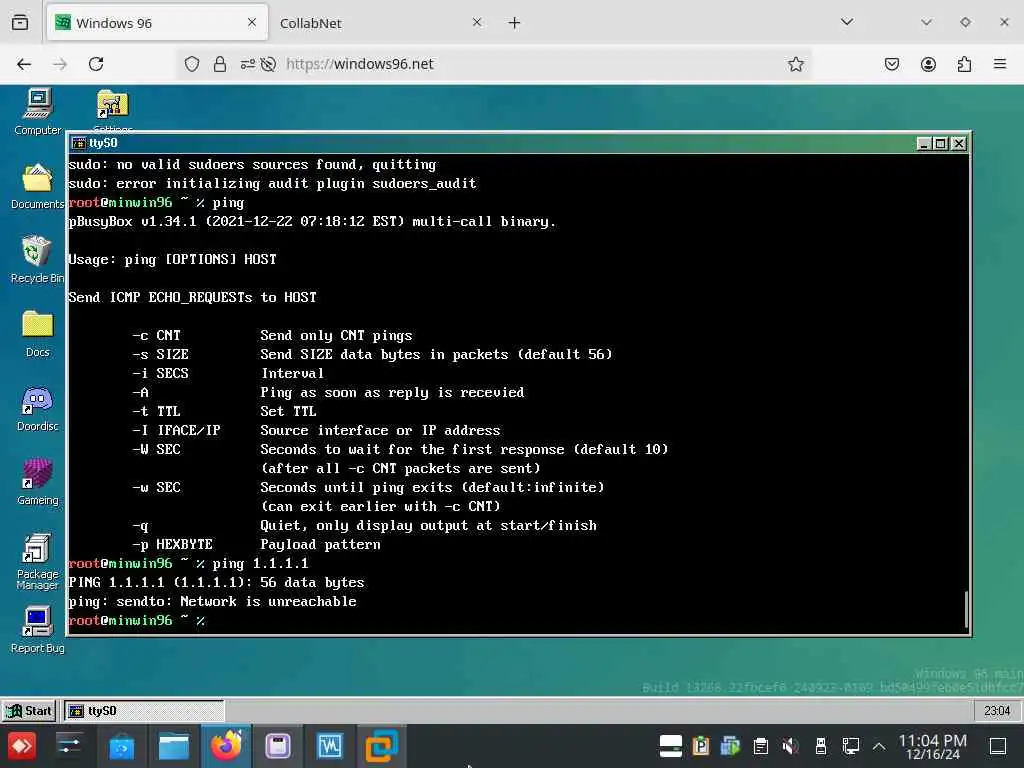Select the ttyS0 taskbar entry

[x=144, y=711]
